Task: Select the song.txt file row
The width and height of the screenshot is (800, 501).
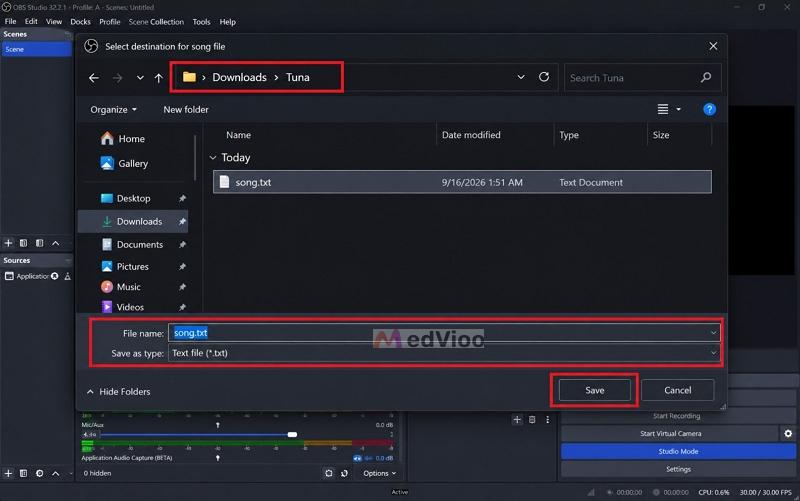Action: pos(462,182)
